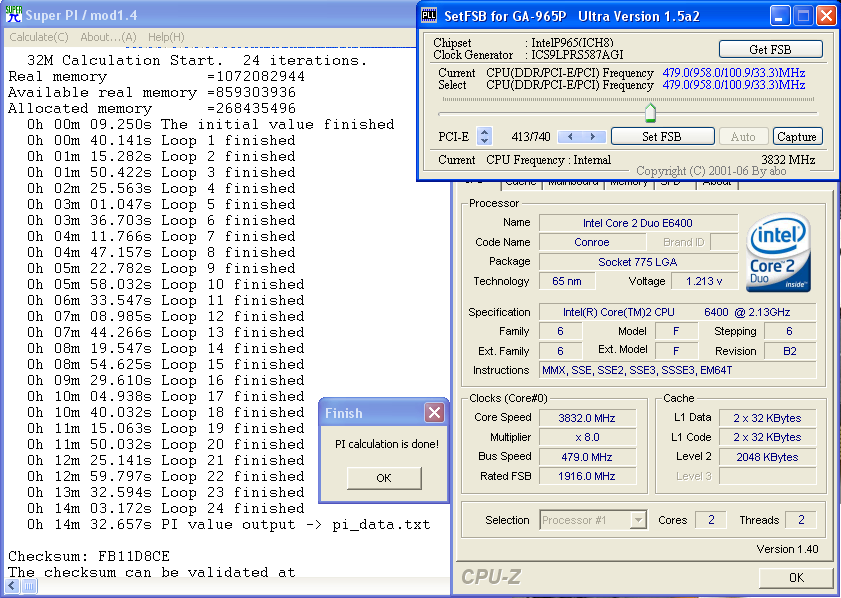Click the SetFSB PLL icon in title bar
This screenshot has width=841, height=598.
(x=429, y=16)
